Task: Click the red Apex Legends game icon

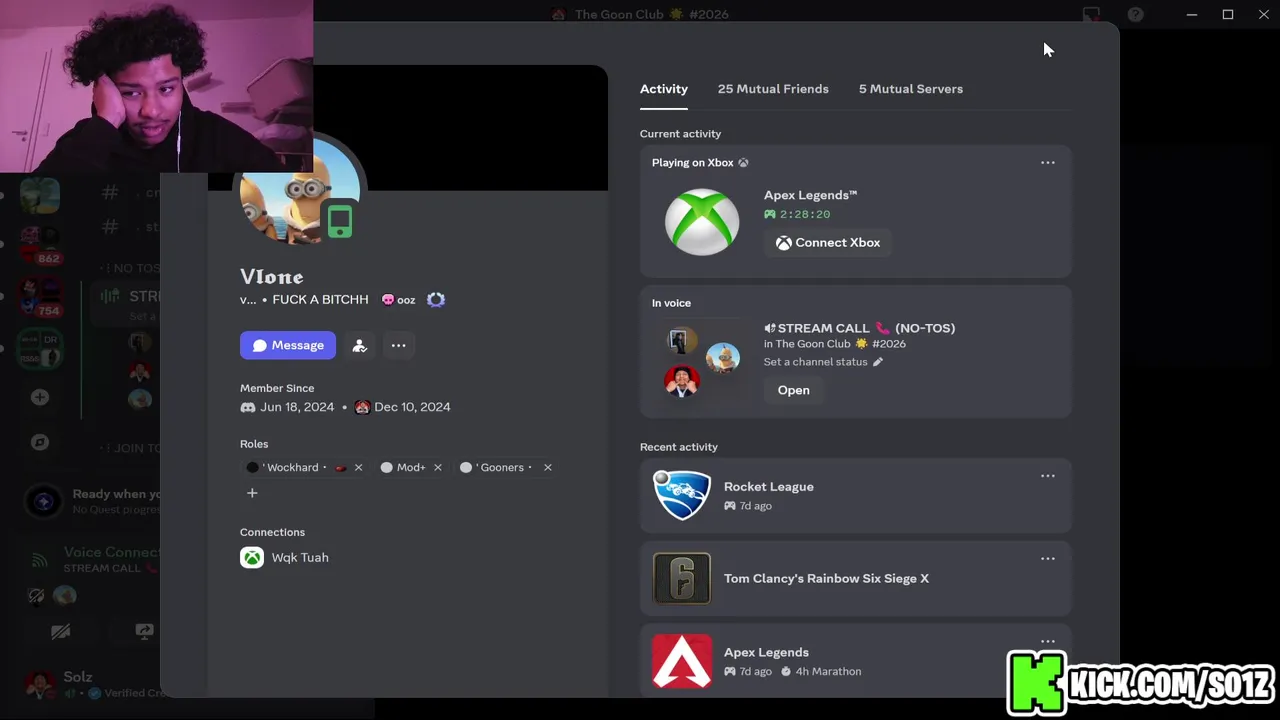Action: pyautogui.click(x=682, y=661)
